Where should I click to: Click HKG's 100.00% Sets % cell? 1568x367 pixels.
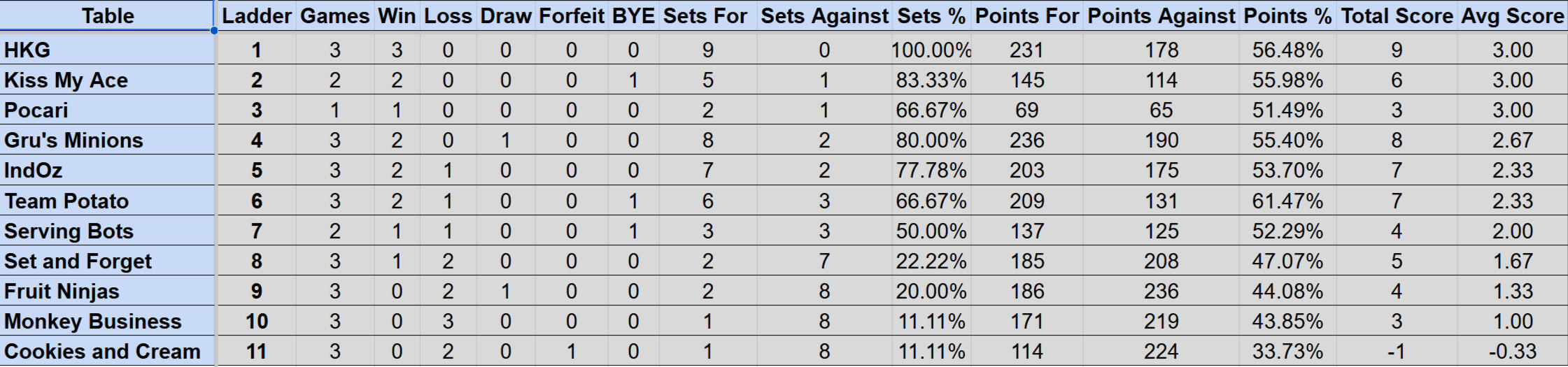click(x=931, y=50)
